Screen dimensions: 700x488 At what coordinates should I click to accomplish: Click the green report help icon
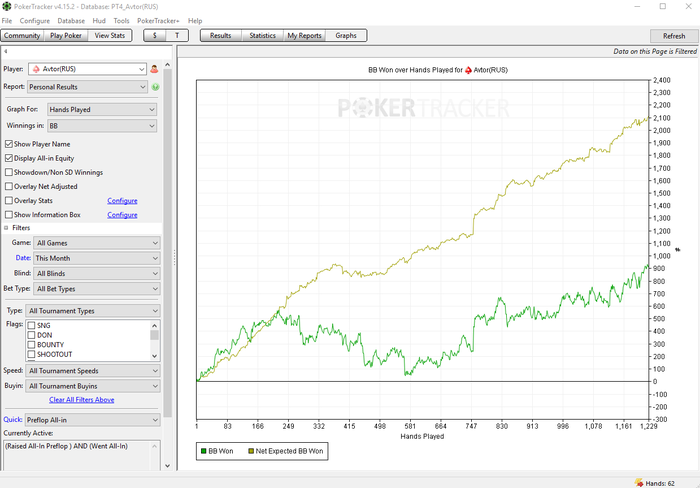coord(155,87)
